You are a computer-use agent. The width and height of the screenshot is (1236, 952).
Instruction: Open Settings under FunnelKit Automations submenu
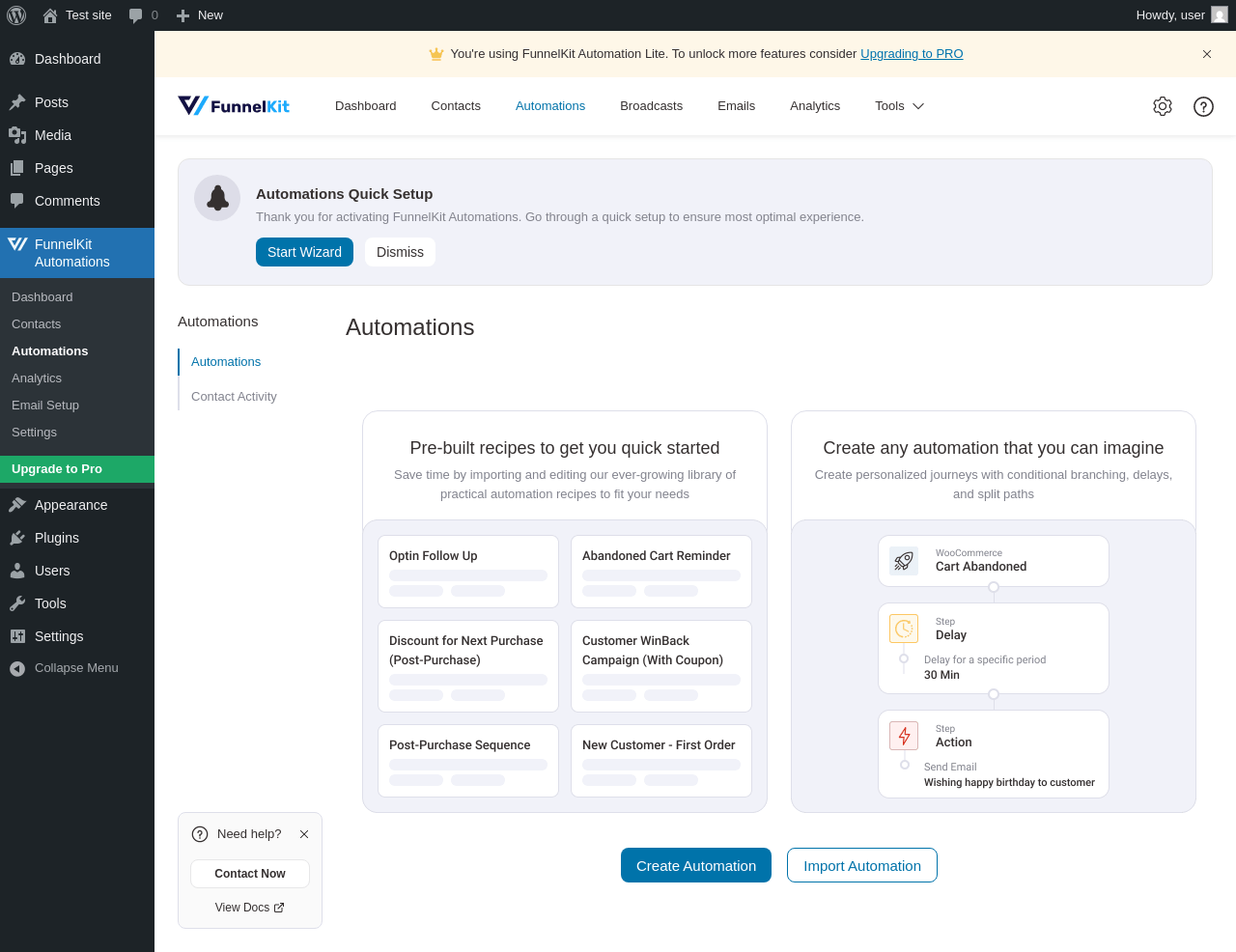[77, 433]
